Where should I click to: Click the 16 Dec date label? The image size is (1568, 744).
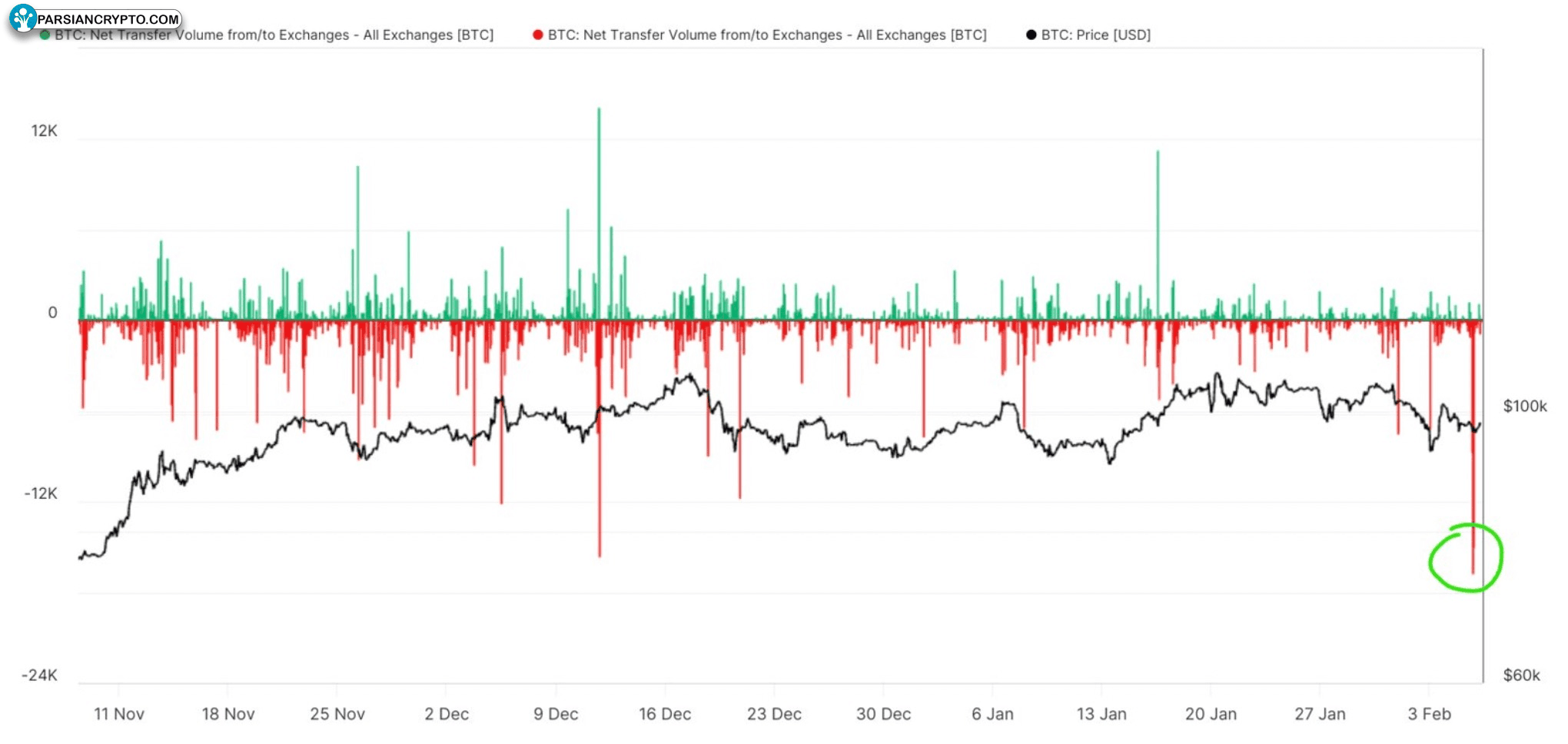click(x=665, y=714)
